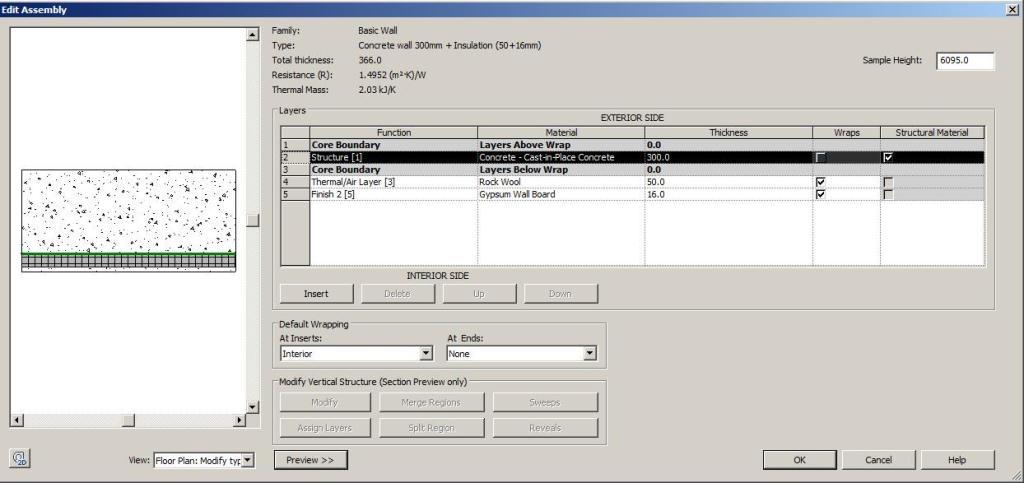
Task: Toggle Wraps checkbox for Structure [1] row
Action: [821, 157]
